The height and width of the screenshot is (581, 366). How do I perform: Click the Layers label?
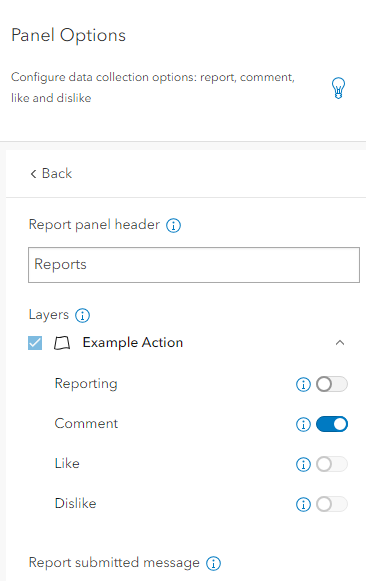[49, 315]
